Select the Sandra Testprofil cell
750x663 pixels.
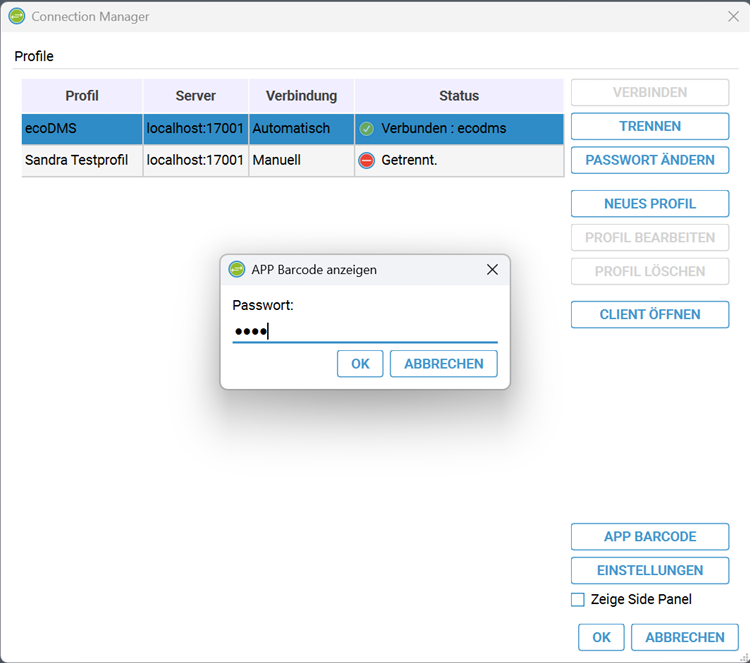click(x=82, y=160)
